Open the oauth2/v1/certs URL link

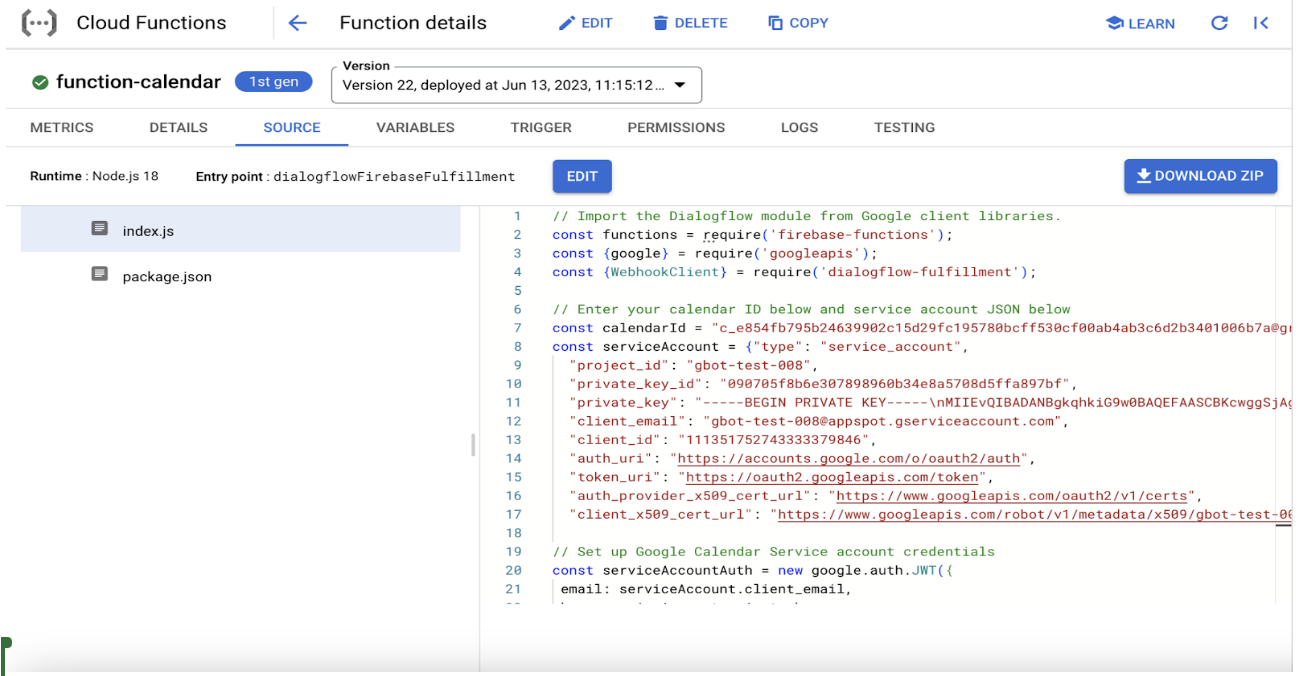pyautogui.click(x=1012, y=496)
